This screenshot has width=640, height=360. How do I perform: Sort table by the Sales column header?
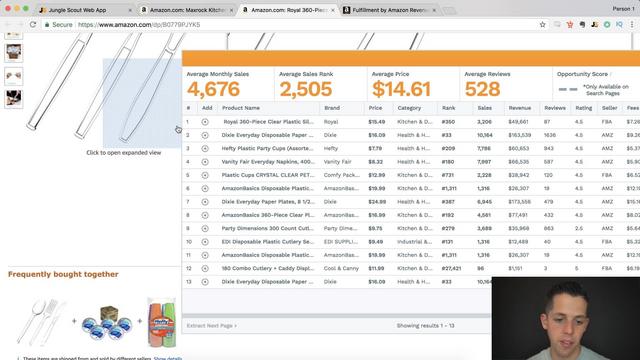tap(484, 108)
